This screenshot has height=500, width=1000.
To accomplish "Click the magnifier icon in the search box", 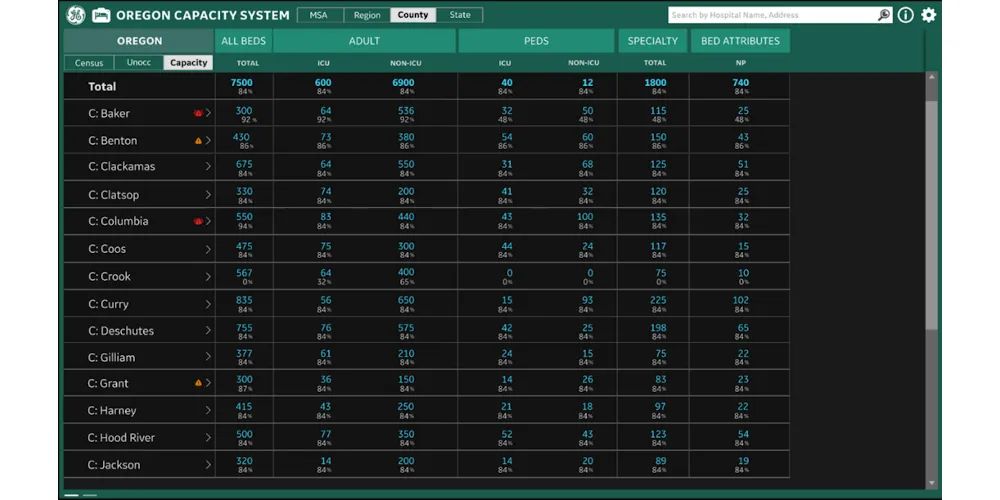I will coord(883,15).
